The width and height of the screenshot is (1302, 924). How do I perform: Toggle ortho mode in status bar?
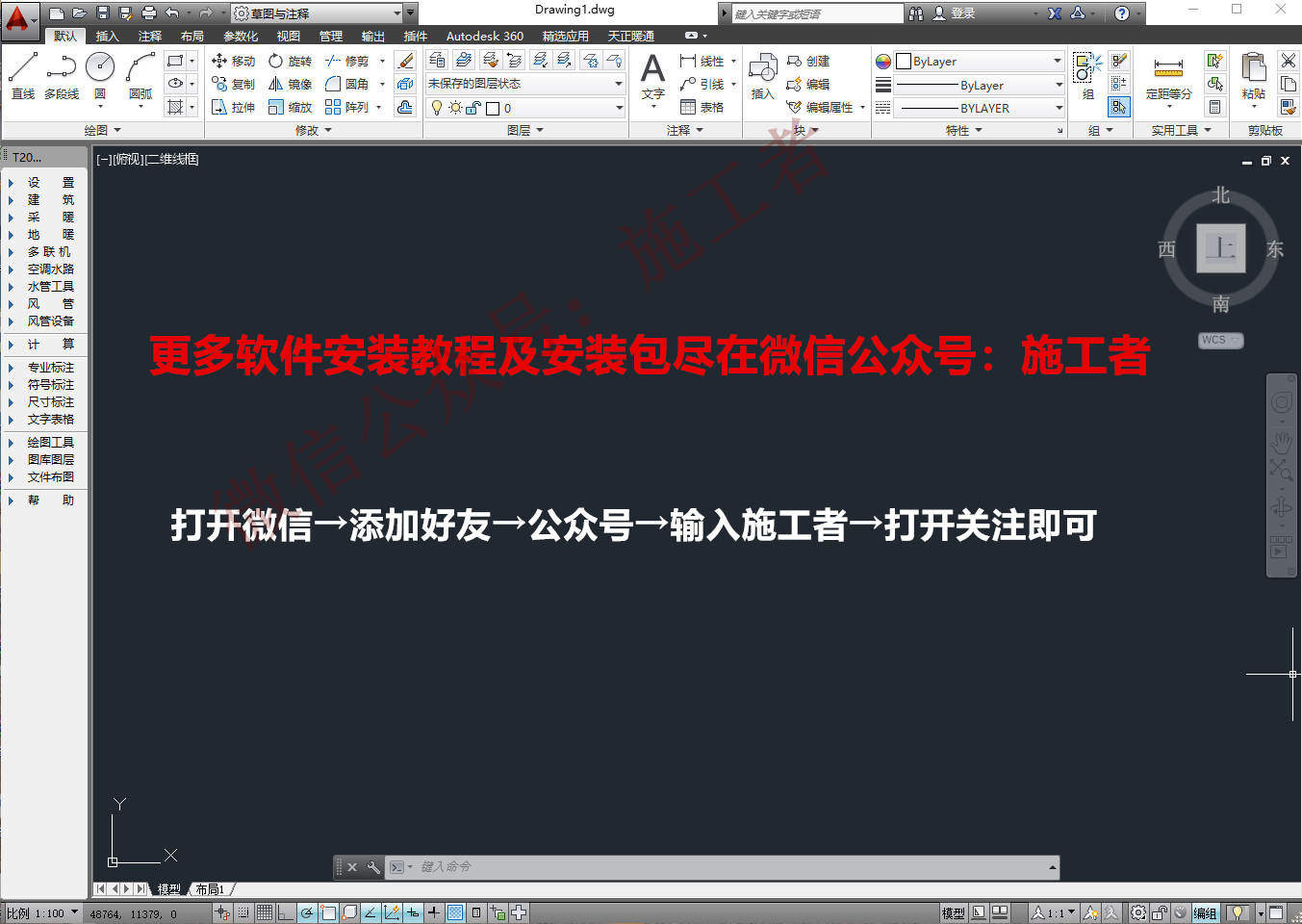tap(285, 912)
